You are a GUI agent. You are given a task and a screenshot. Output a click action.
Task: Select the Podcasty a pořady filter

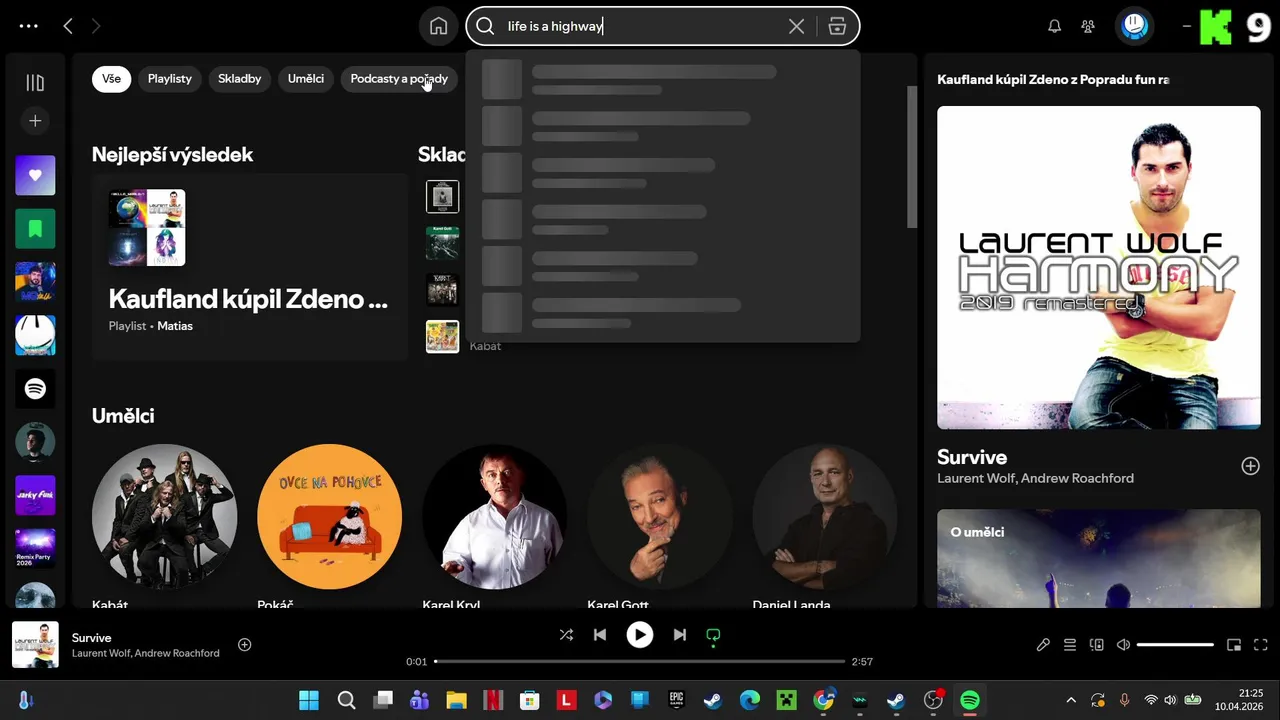pyautogui.click(x=399, y=79)
